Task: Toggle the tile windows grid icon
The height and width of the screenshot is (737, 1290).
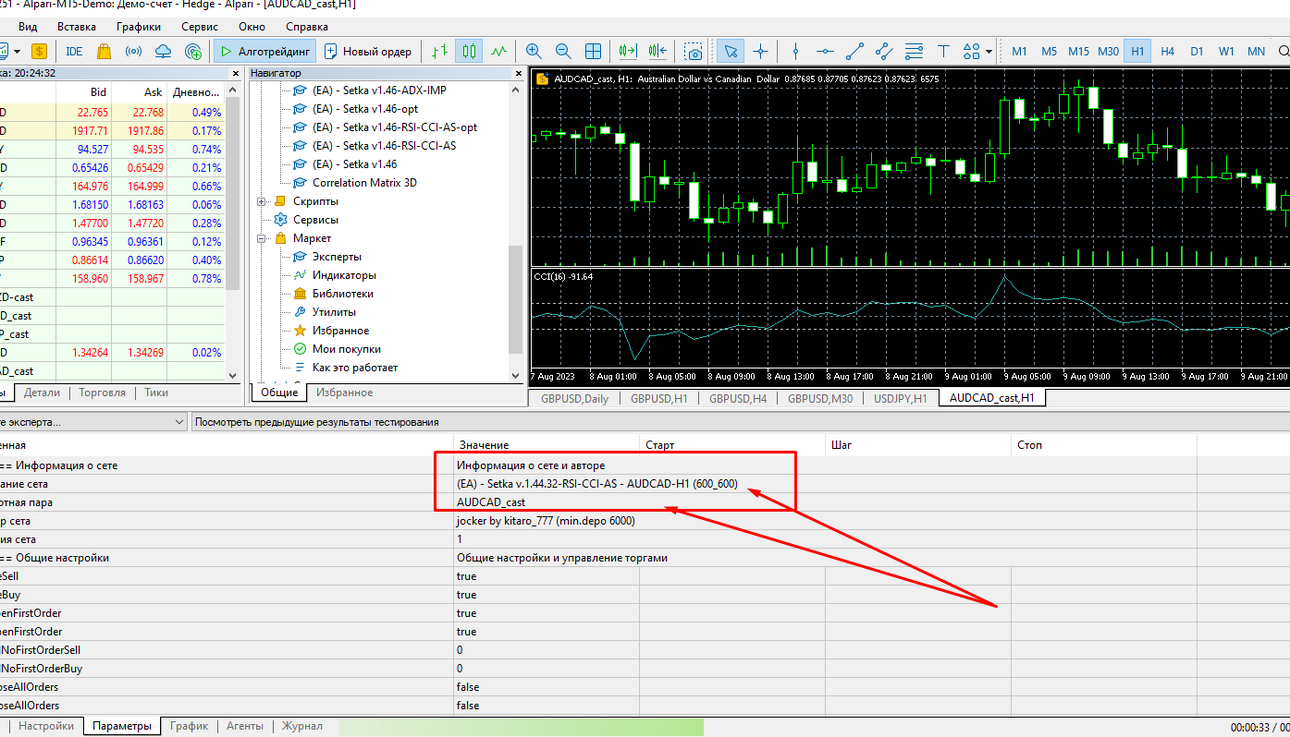Action: pos(593,51)
